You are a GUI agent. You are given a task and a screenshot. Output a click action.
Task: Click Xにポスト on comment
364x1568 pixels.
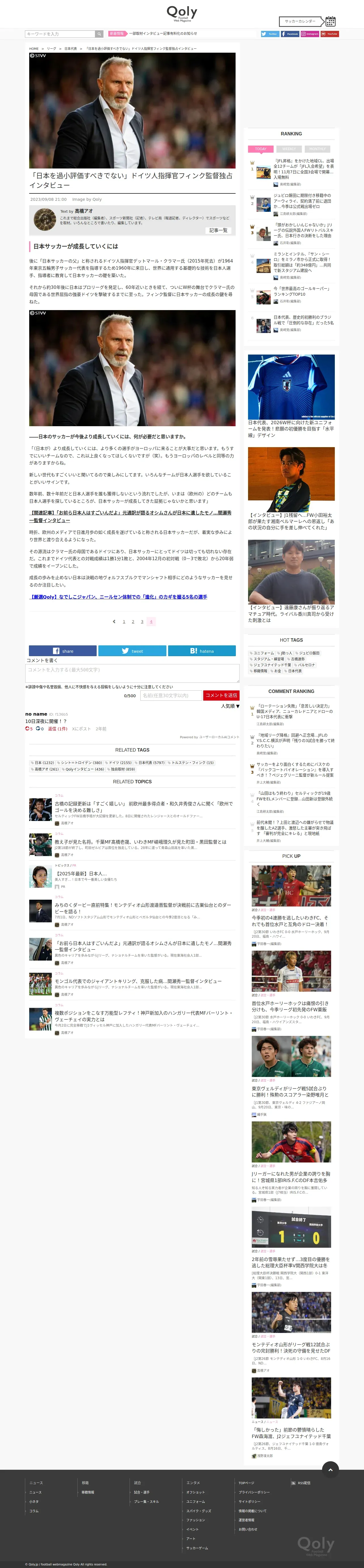(x=81, y=729)
